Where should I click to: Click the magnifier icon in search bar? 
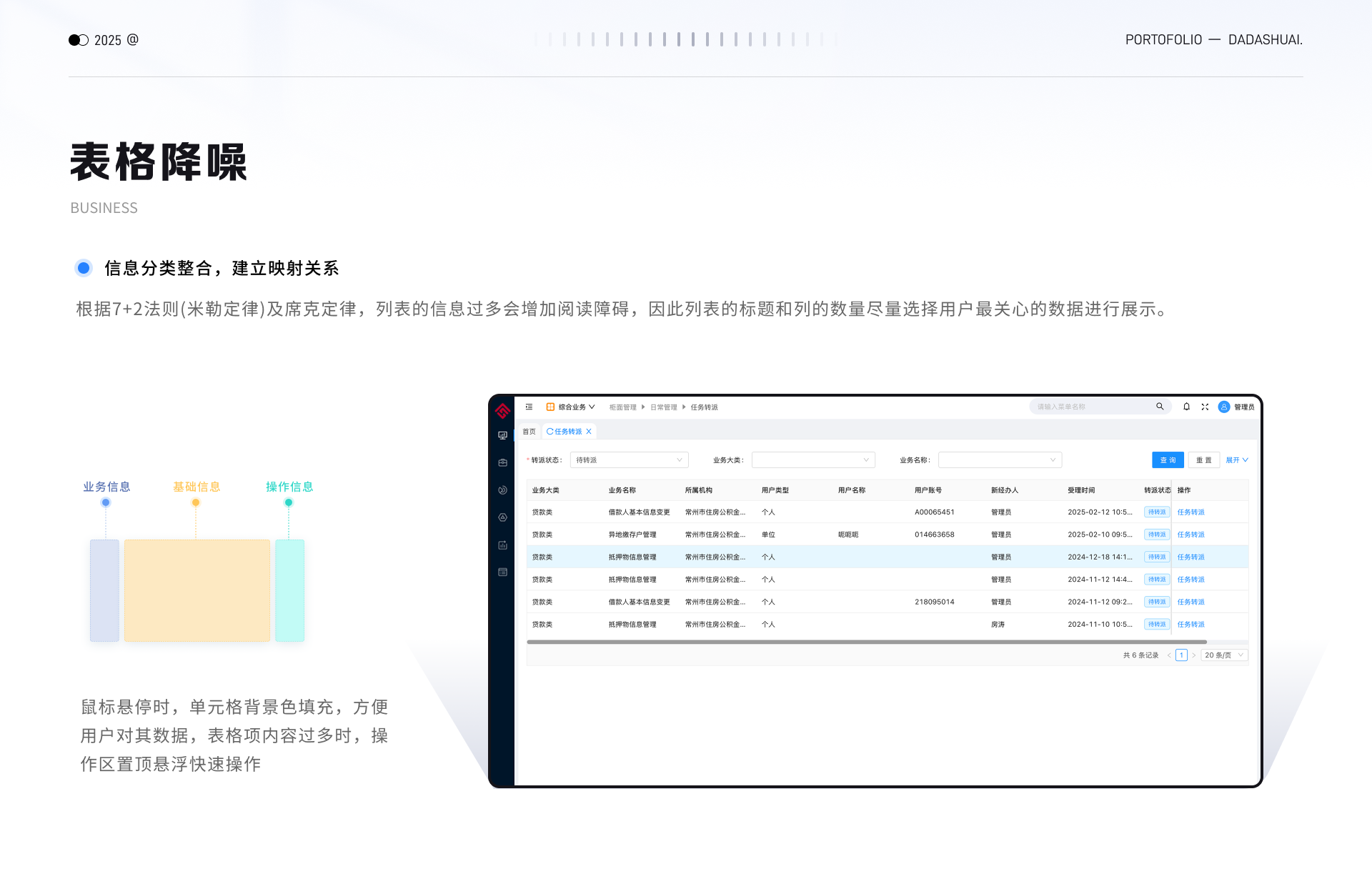click(x=1160, y=407)
